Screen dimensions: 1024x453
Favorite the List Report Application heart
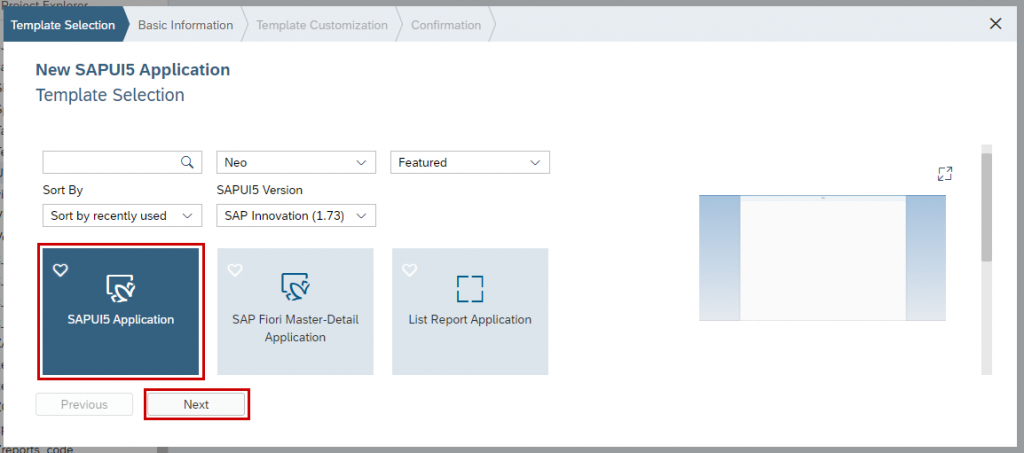tap(409, 270)
